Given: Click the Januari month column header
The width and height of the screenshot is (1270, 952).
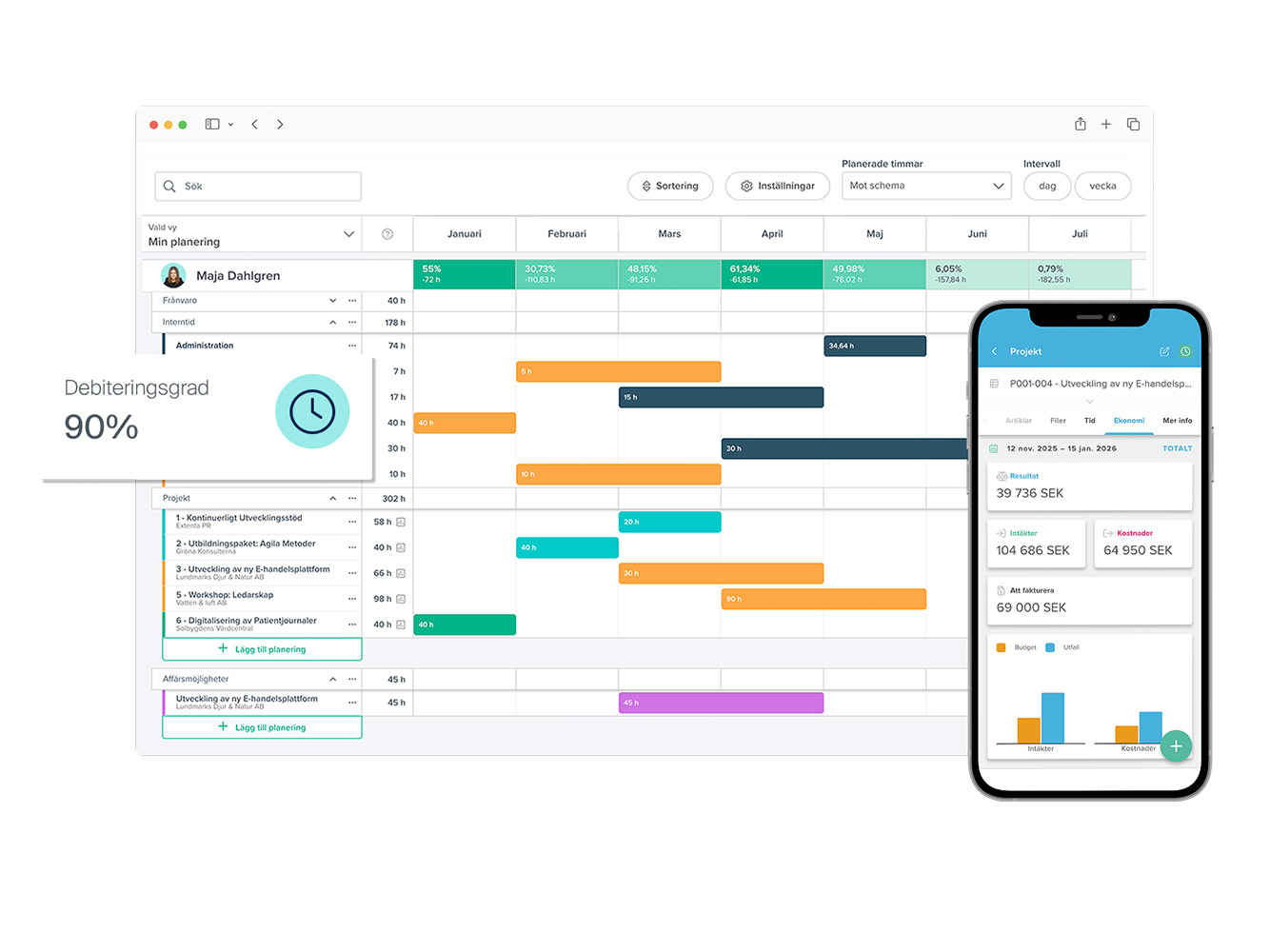Looking at the screenshot, I should (x=465, y=234).
